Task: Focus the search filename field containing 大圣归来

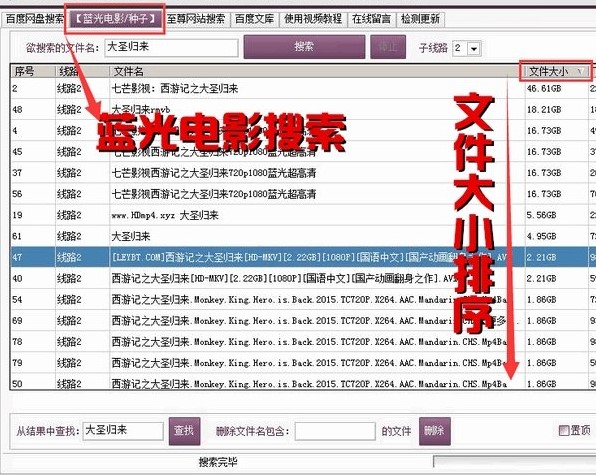Action: (x=171, y=48)
